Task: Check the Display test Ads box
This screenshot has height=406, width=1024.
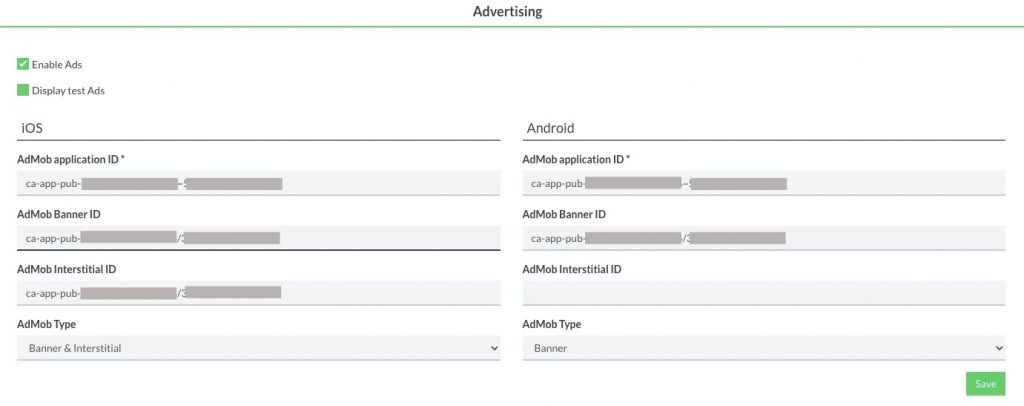Action: pos(23,90)
